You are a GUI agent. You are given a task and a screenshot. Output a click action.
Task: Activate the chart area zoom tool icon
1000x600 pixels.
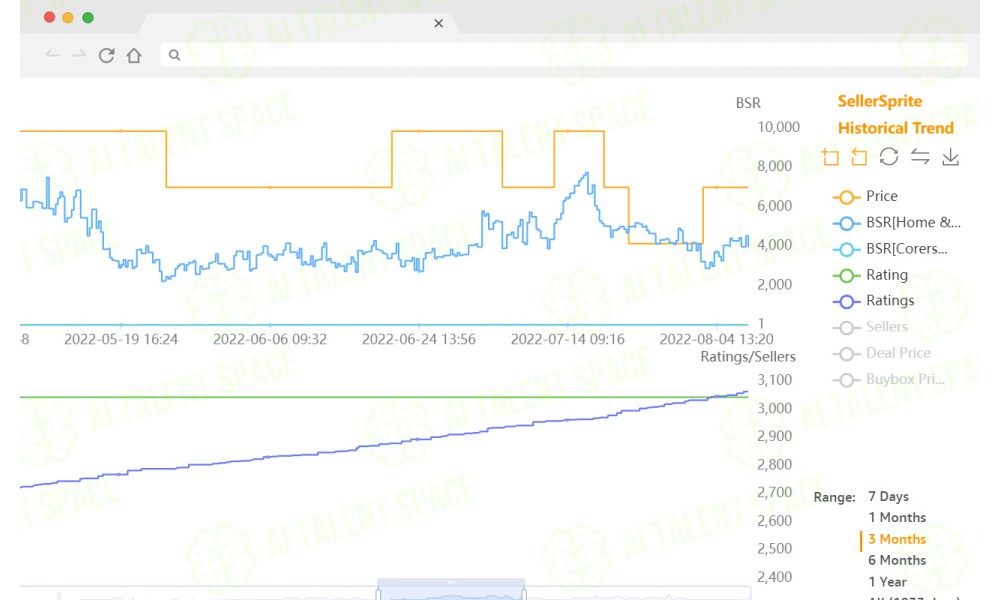[x=830, y=157]
